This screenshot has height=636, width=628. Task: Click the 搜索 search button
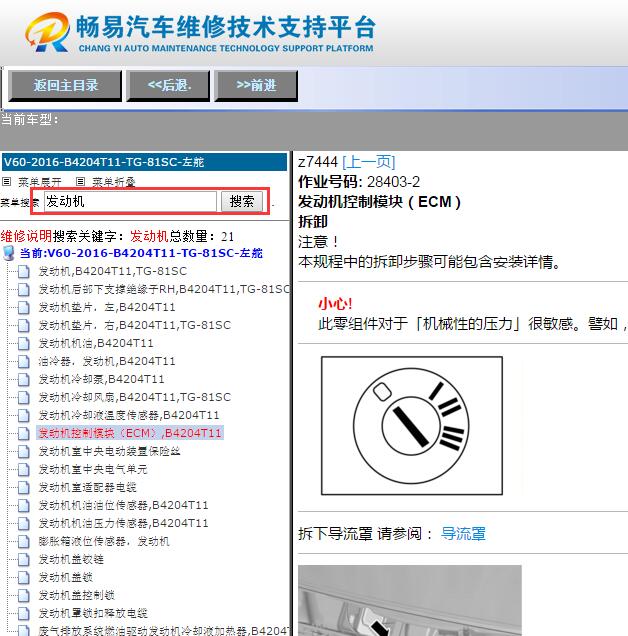[242, 201]
